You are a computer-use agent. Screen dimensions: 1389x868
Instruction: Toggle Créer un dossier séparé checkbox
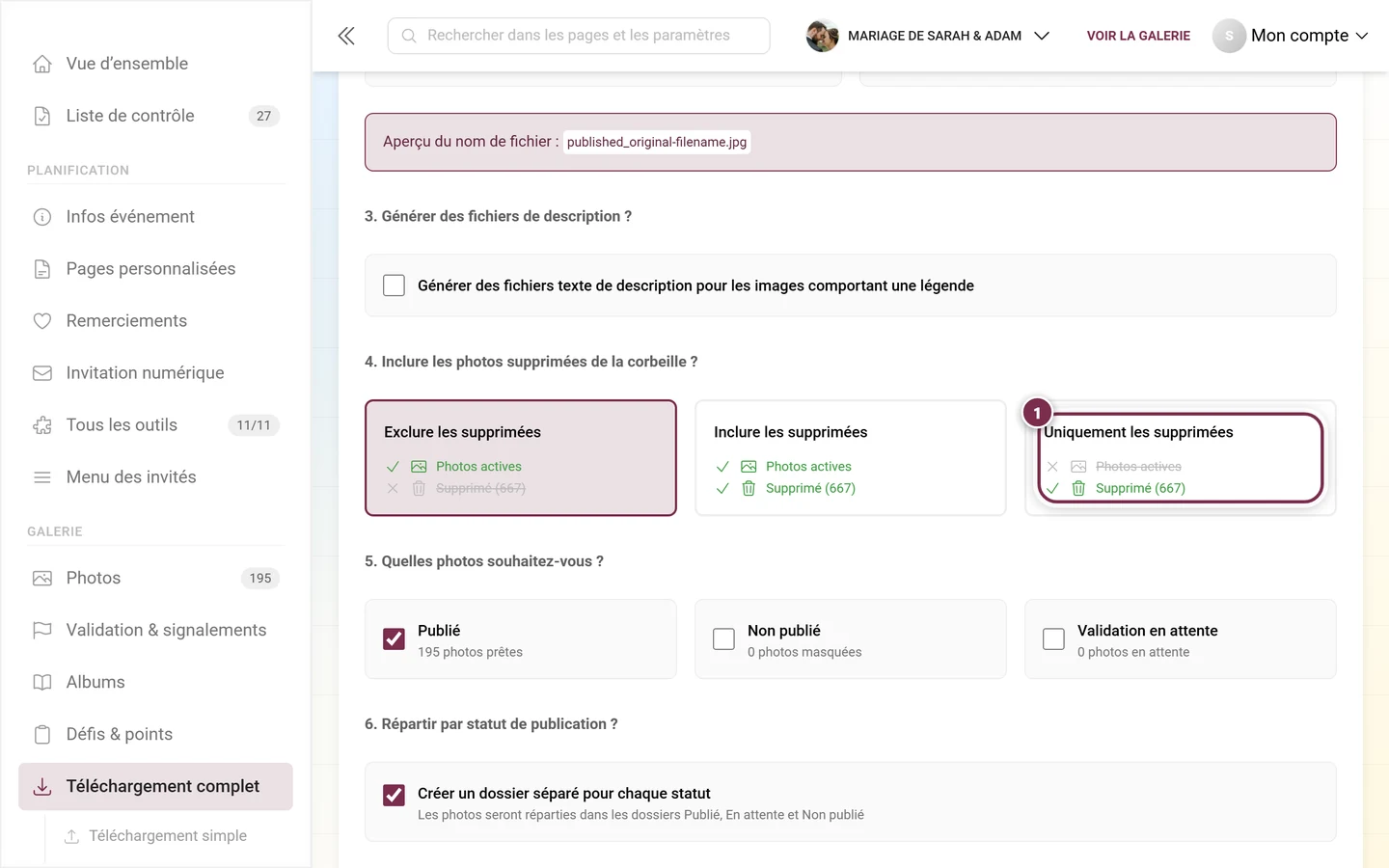click(394, 795)
